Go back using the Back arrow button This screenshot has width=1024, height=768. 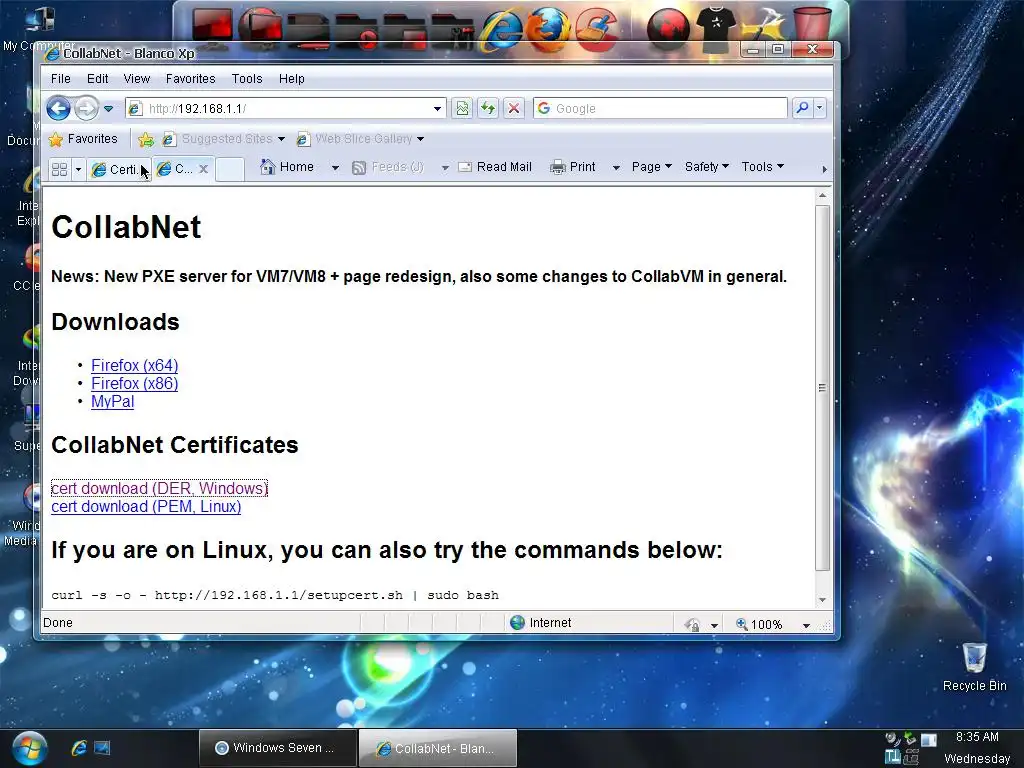point(58,108)
